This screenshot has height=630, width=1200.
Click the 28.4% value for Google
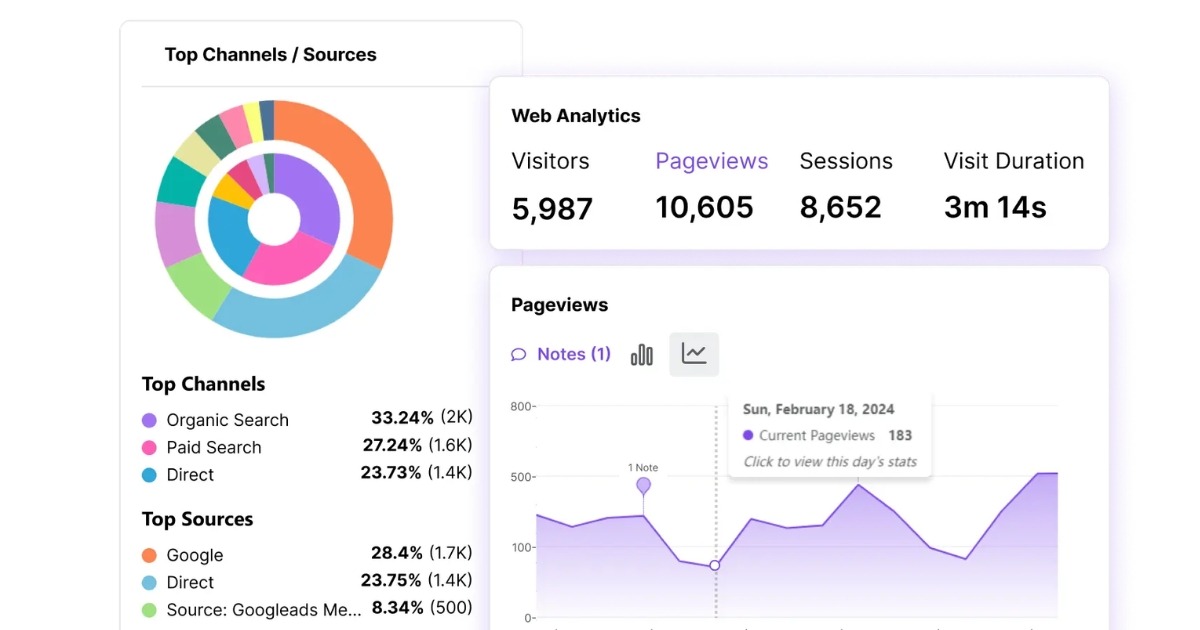[396, 552]
